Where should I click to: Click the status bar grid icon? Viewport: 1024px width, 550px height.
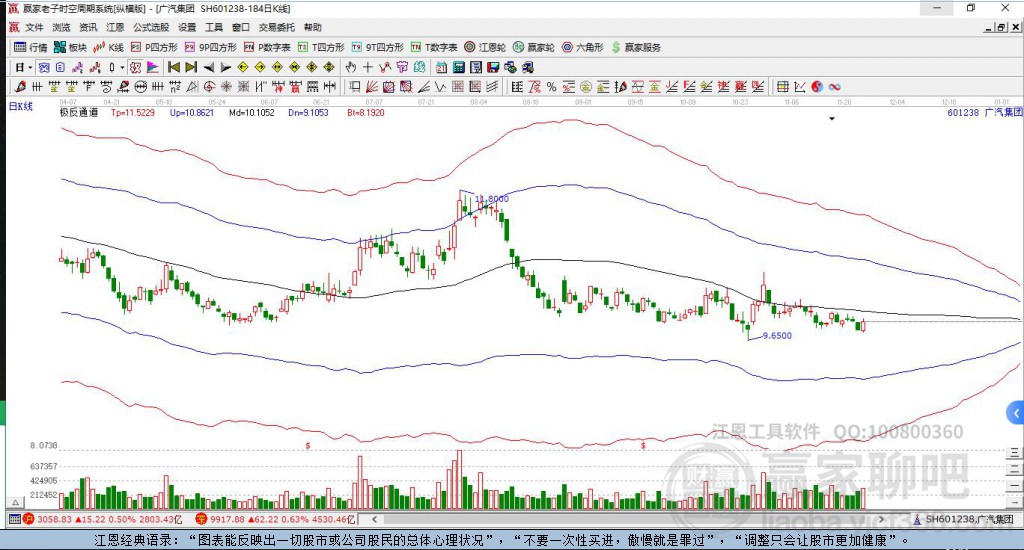(14, 519)
